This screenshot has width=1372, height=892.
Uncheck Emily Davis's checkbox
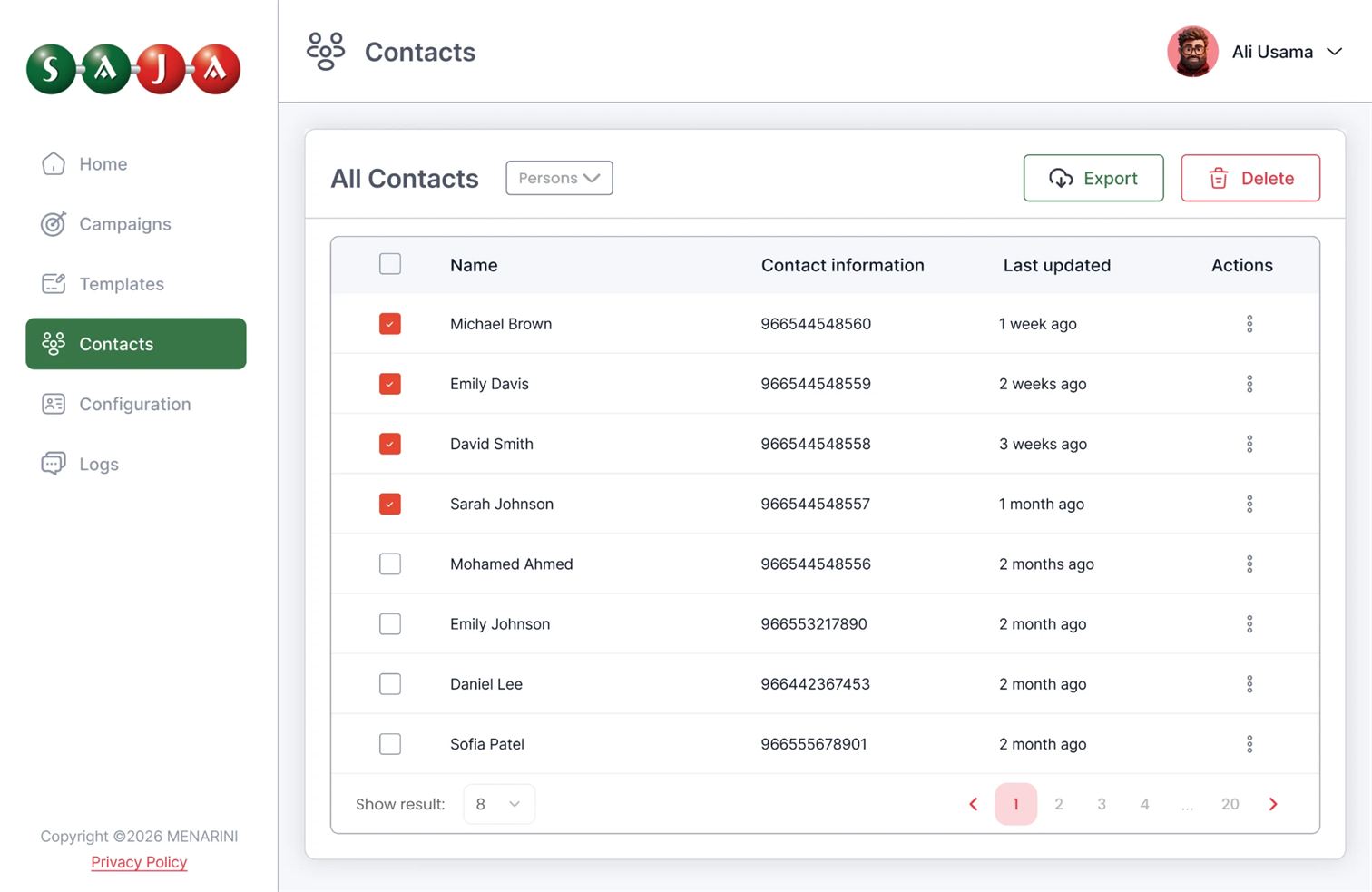(390, 384)
